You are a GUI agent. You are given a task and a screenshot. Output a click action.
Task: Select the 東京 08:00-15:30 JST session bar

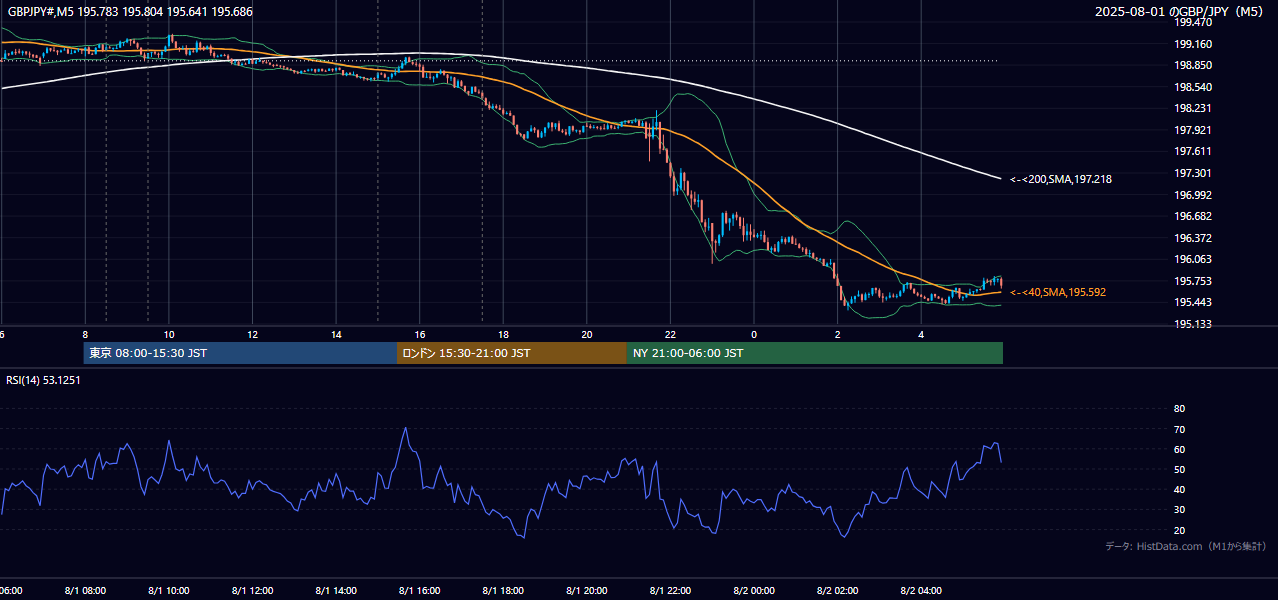tap(240, 353)
